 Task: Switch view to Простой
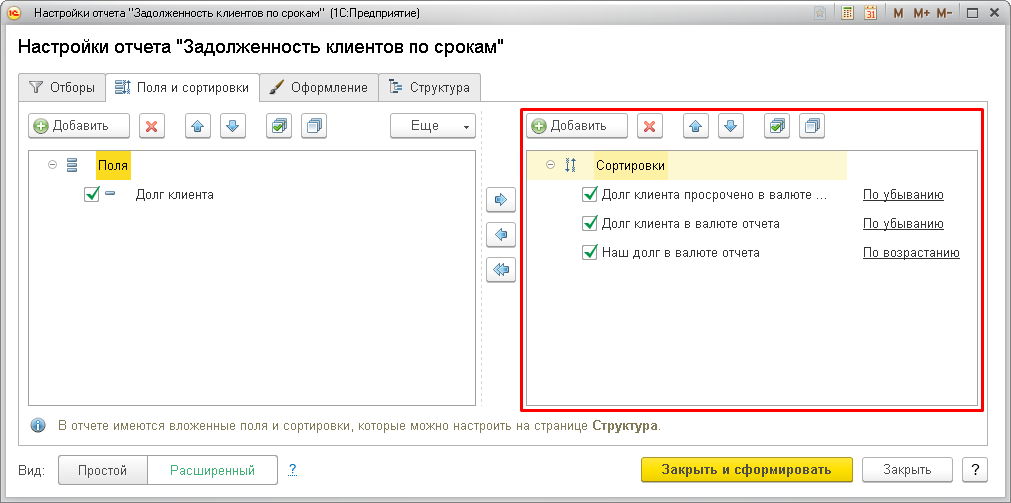[103, 470]
